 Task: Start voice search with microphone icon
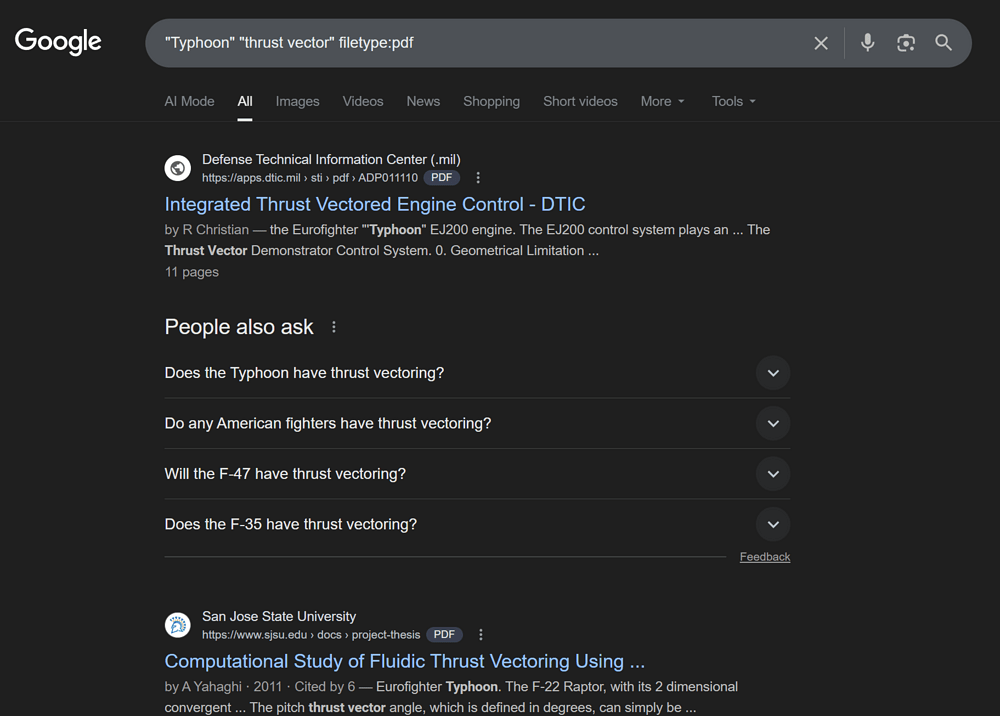click(x=867, y=43)
